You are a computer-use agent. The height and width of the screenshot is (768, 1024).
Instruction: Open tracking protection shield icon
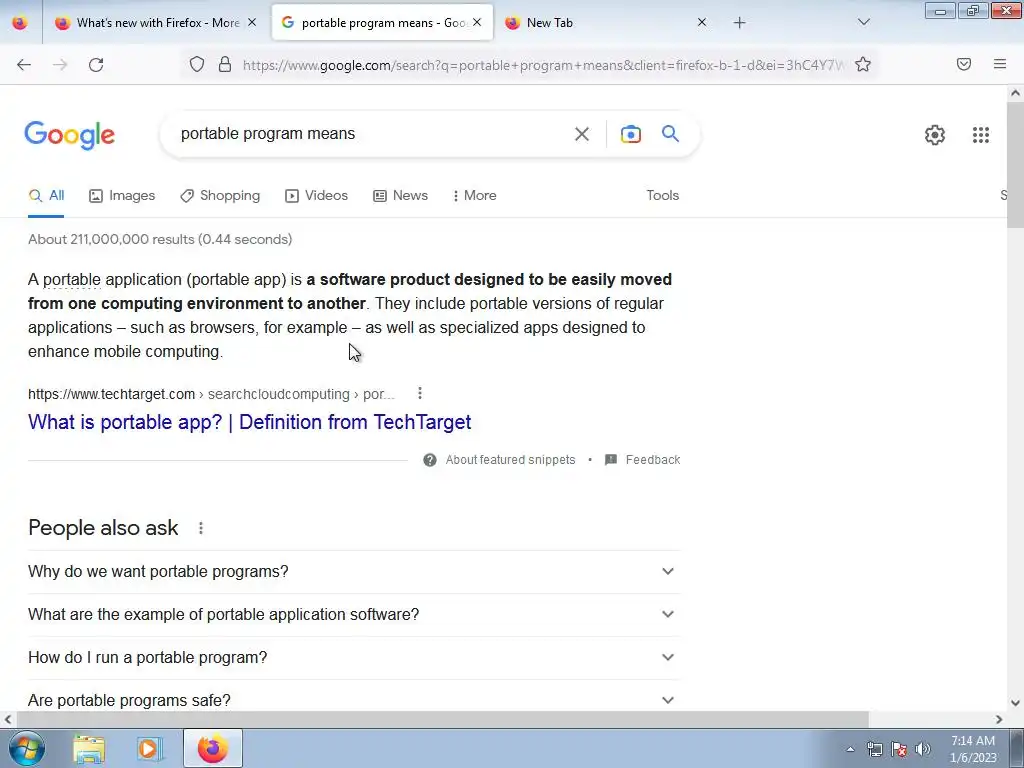click(197, 64)
